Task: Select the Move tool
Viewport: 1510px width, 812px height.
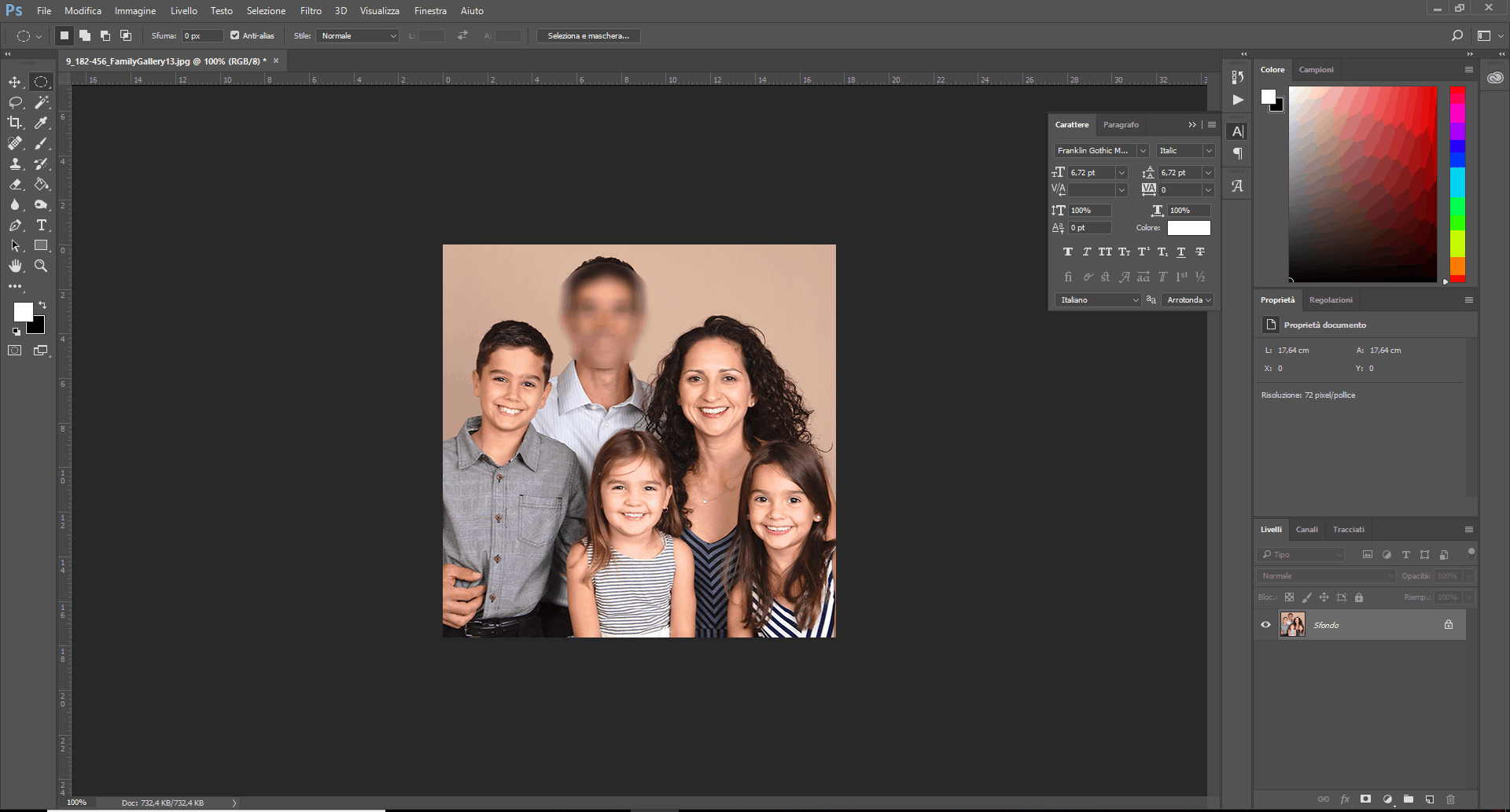Action: click(15, 82)
